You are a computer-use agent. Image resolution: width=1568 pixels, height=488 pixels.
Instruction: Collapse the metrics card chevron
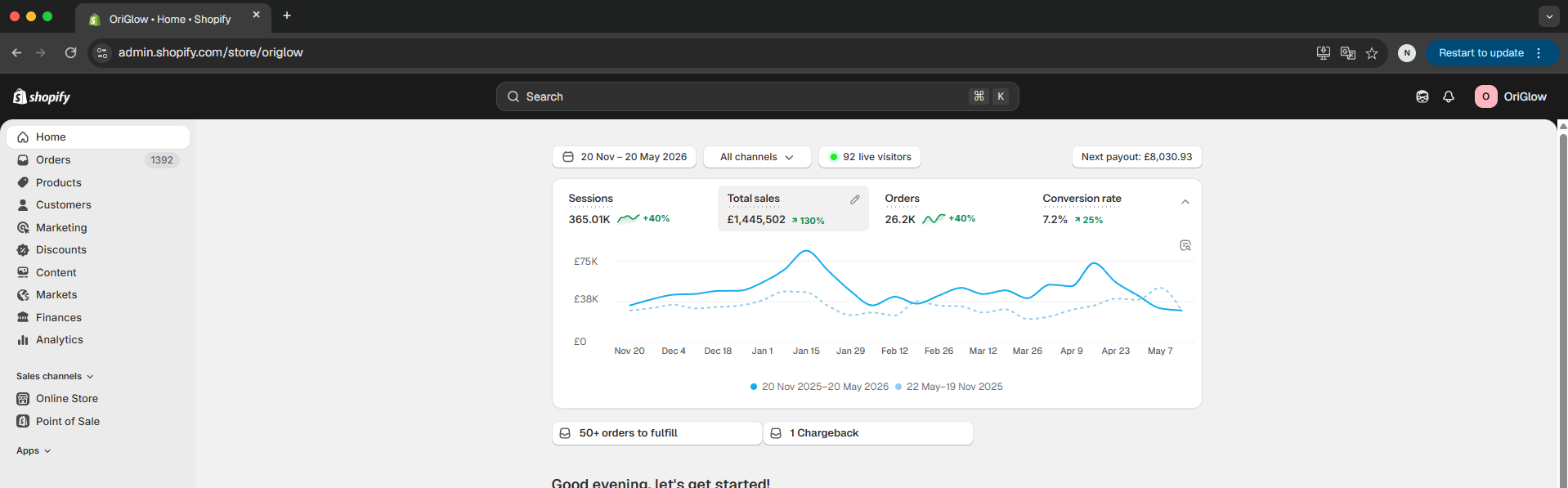(x=1185, y=202)
